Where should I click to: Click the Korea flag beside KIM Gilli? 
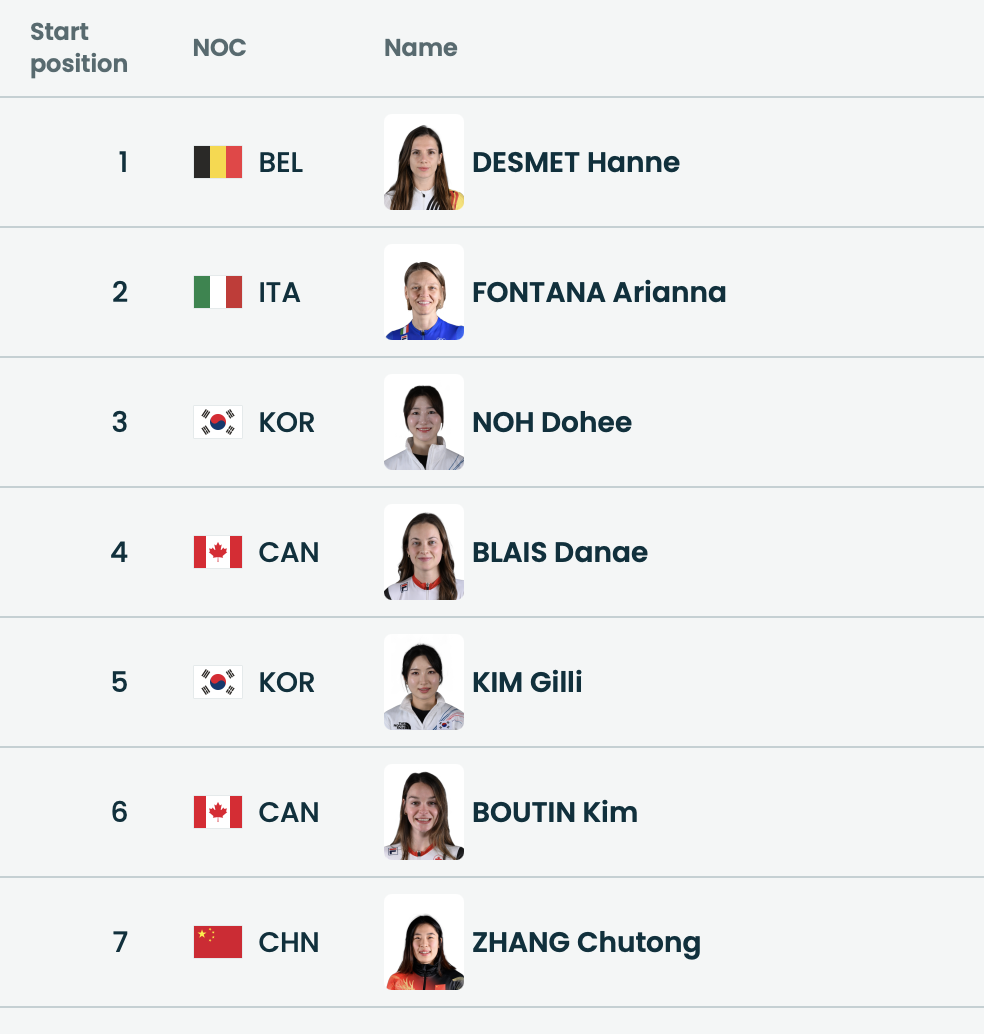[x=218, y=682]
